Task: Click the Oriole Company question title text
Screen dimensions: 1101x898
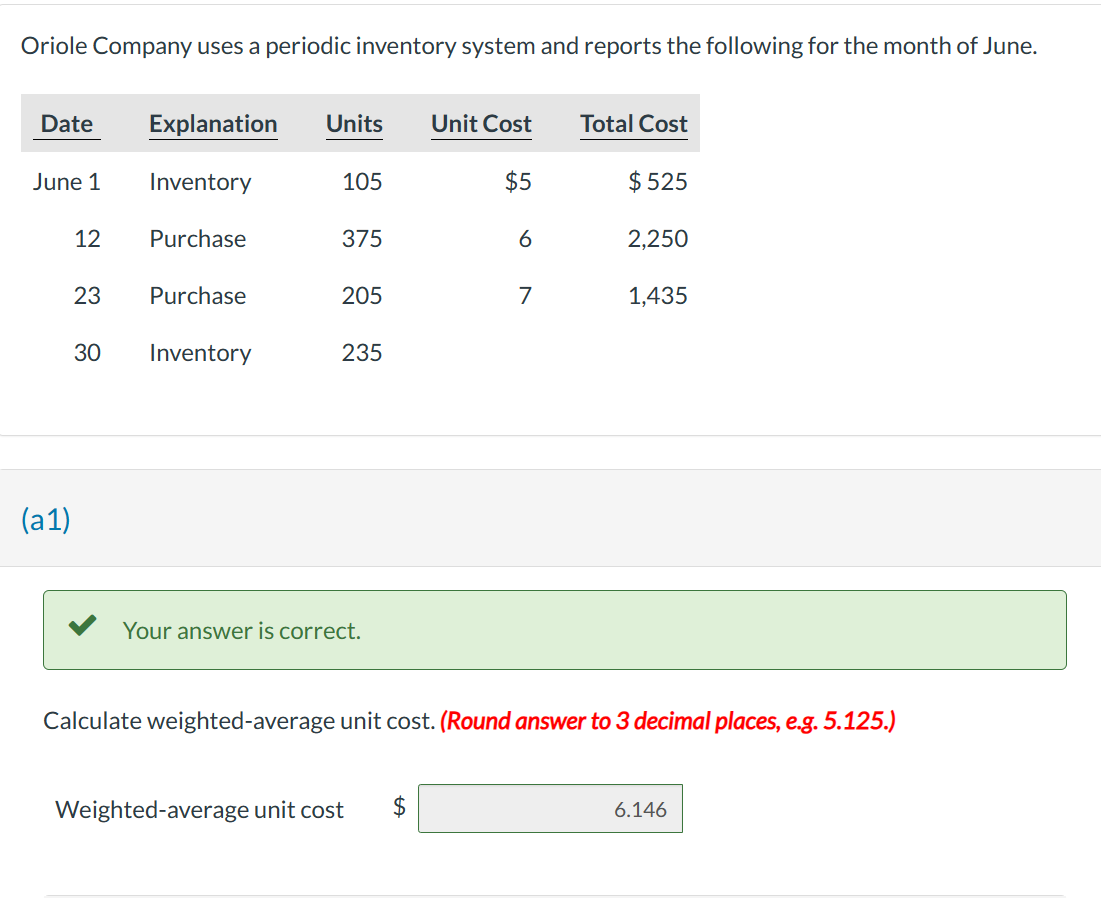Action: 530,45
